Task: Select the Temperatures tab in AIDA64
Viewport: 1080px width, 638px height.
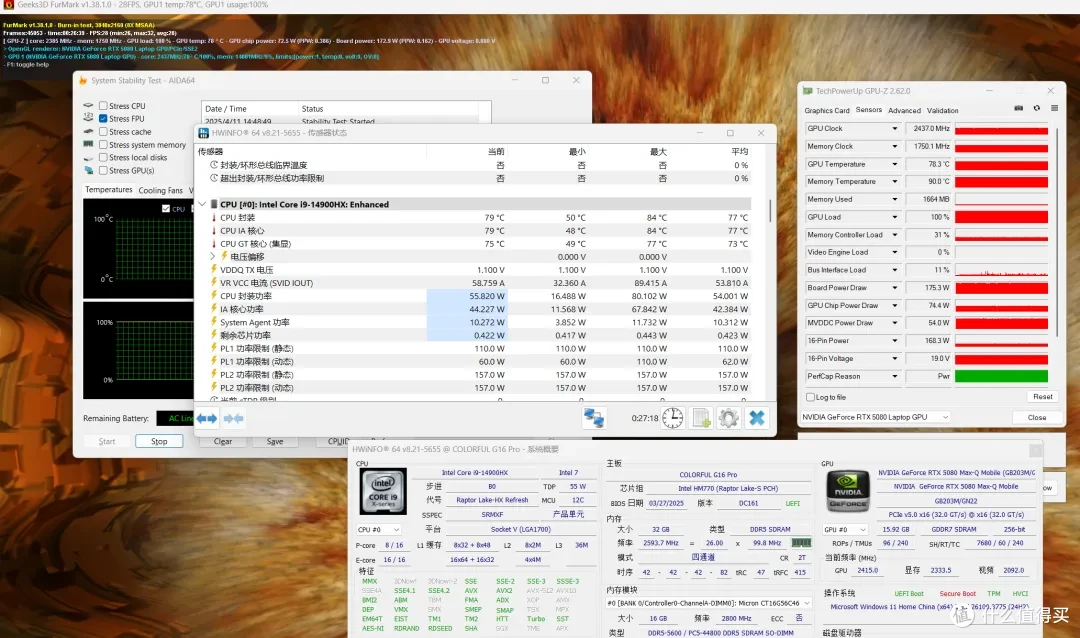Action: point(108,189)
